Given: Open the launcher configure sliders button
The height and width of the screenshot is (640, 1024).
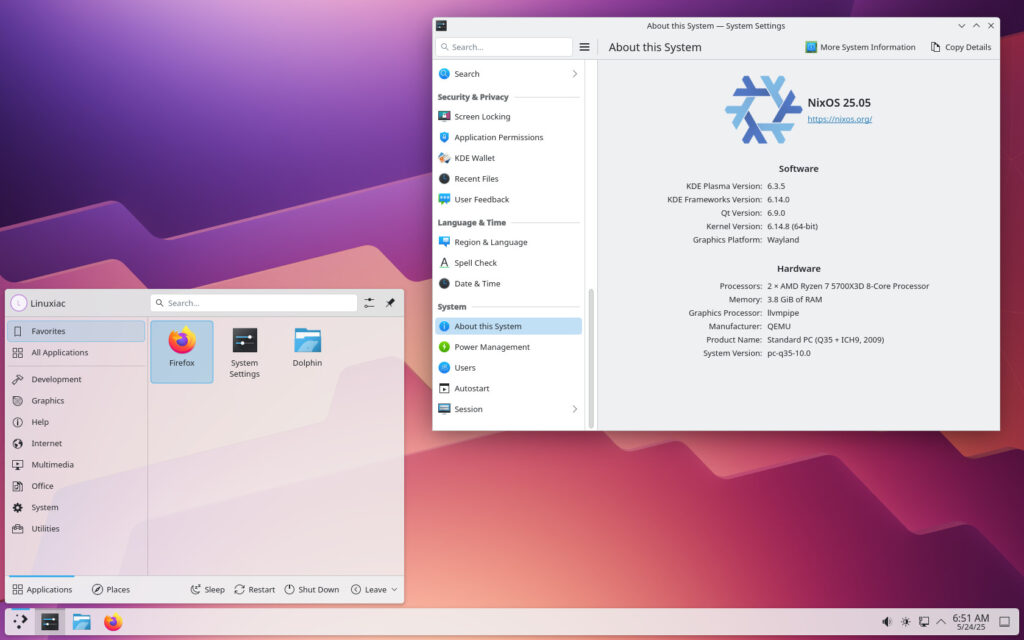Looking at the screenshot, I should click(x=370, y=303).
